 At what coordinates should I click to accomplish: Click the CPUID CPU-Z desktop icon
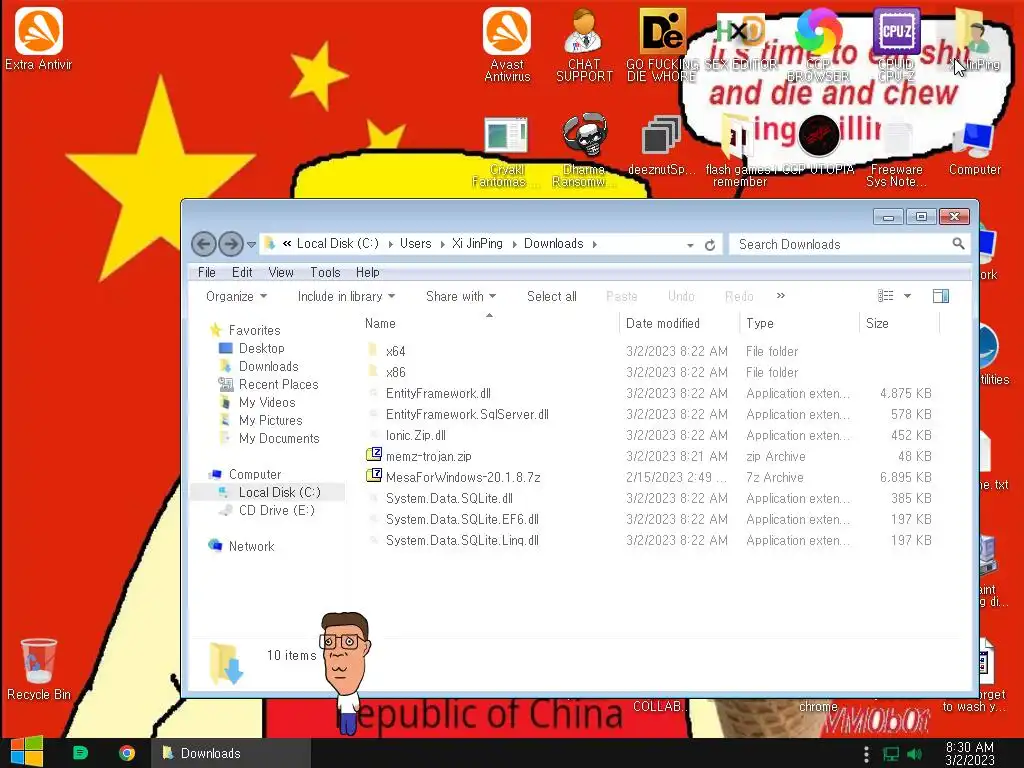pos(896,44)
